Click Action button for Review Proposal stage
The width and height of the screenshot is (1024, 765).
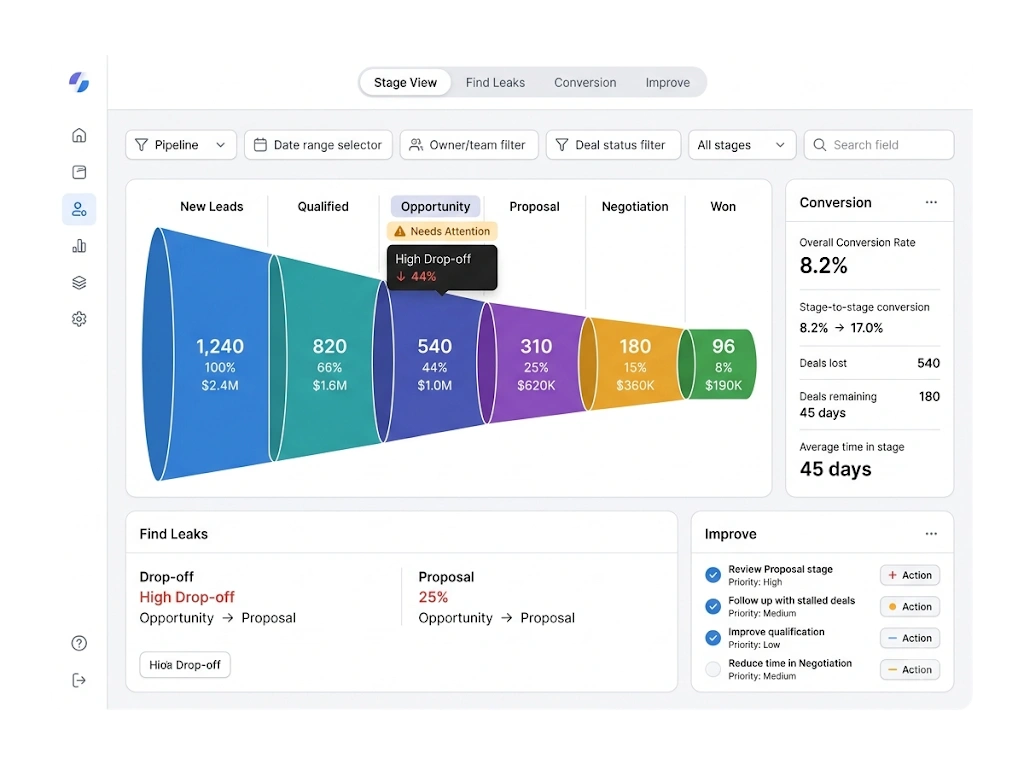tap(910, 575)
